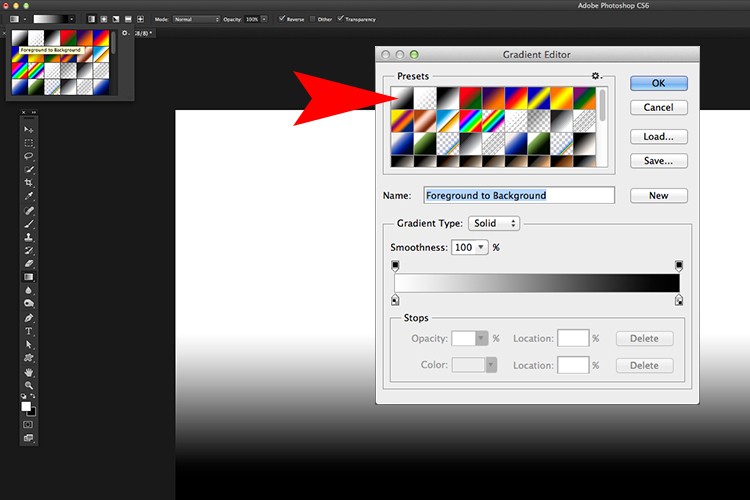750x500 pixels.
Task: Toggle Quick Mask mode
Action: click(x=28, y=424)
